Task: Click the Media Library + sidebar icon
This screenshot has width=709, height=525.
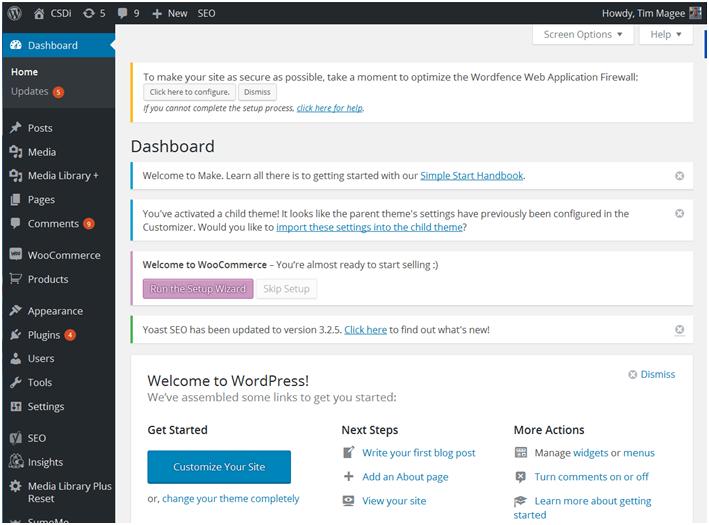Action: [16, 175]
